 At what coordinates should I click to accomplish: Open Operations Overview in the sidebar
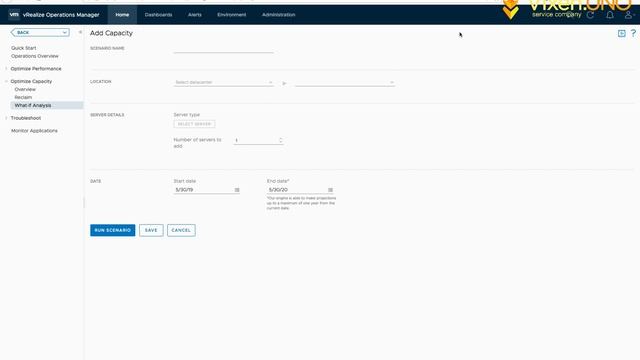pos(35,56)
